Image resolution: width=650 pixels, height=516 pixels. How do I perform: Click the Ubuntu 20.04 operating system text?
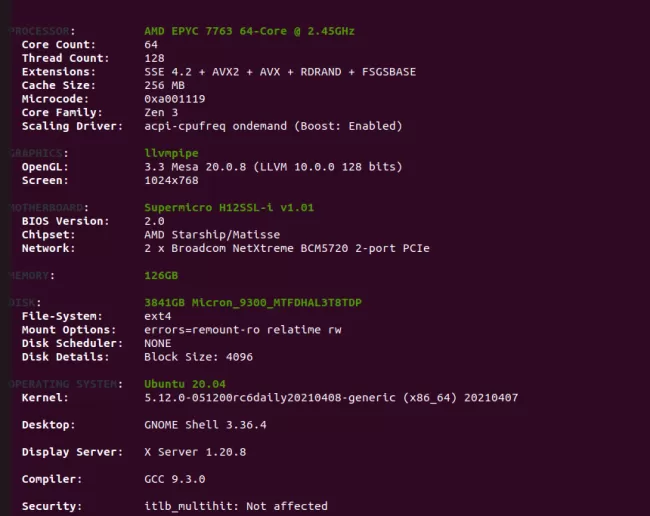185,384
